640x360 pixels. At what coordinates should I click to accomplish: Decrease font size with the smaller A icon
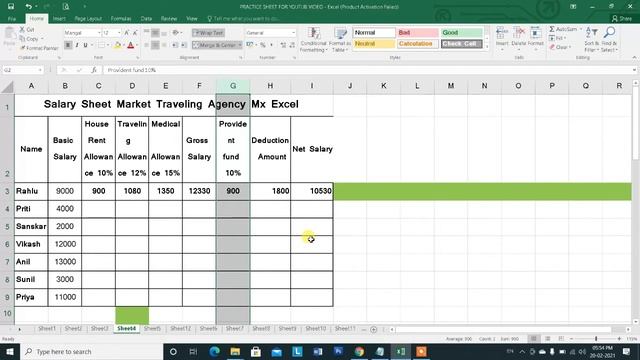pos(135,33)
